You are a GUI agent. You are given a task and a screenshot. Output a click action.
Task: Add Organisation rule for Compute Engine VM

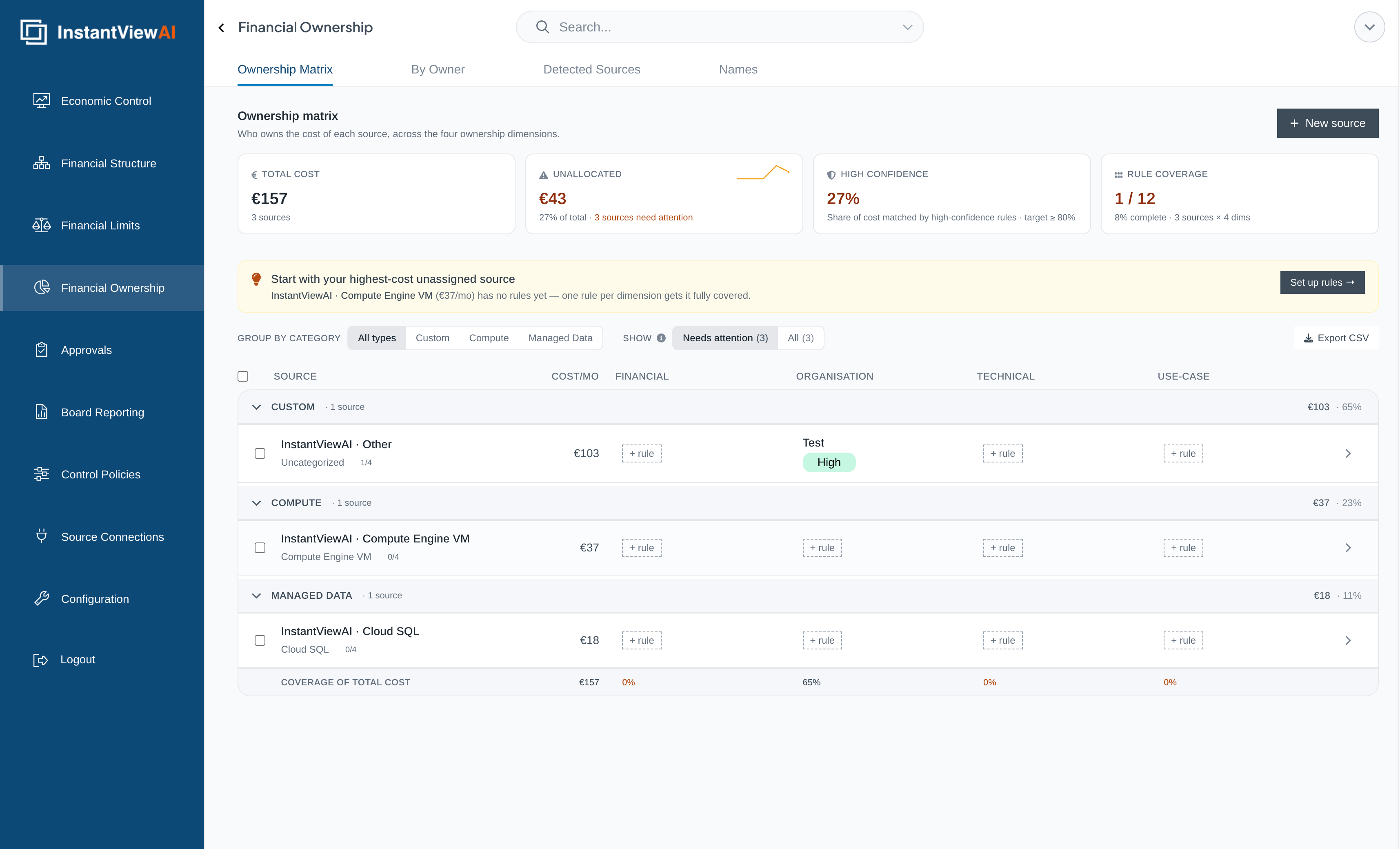pos(822,548)
